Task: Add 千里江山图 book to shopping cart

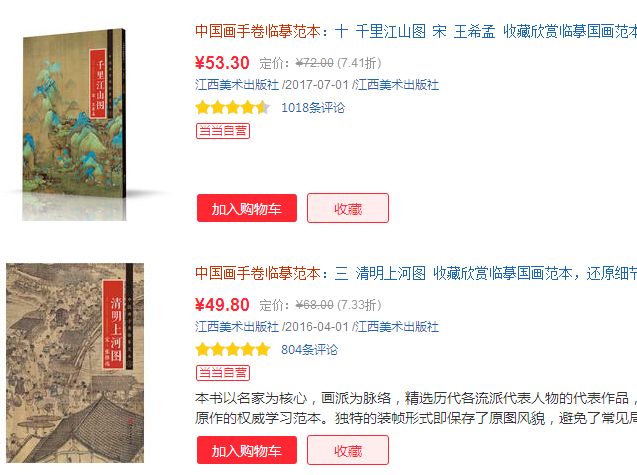Action: coord(247,208)
